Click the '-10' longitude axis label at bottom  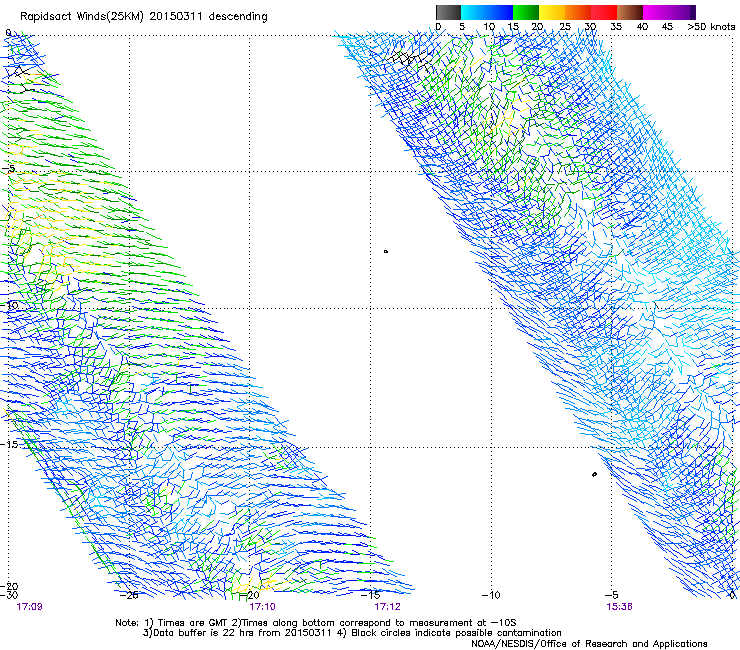click(491, 595)
